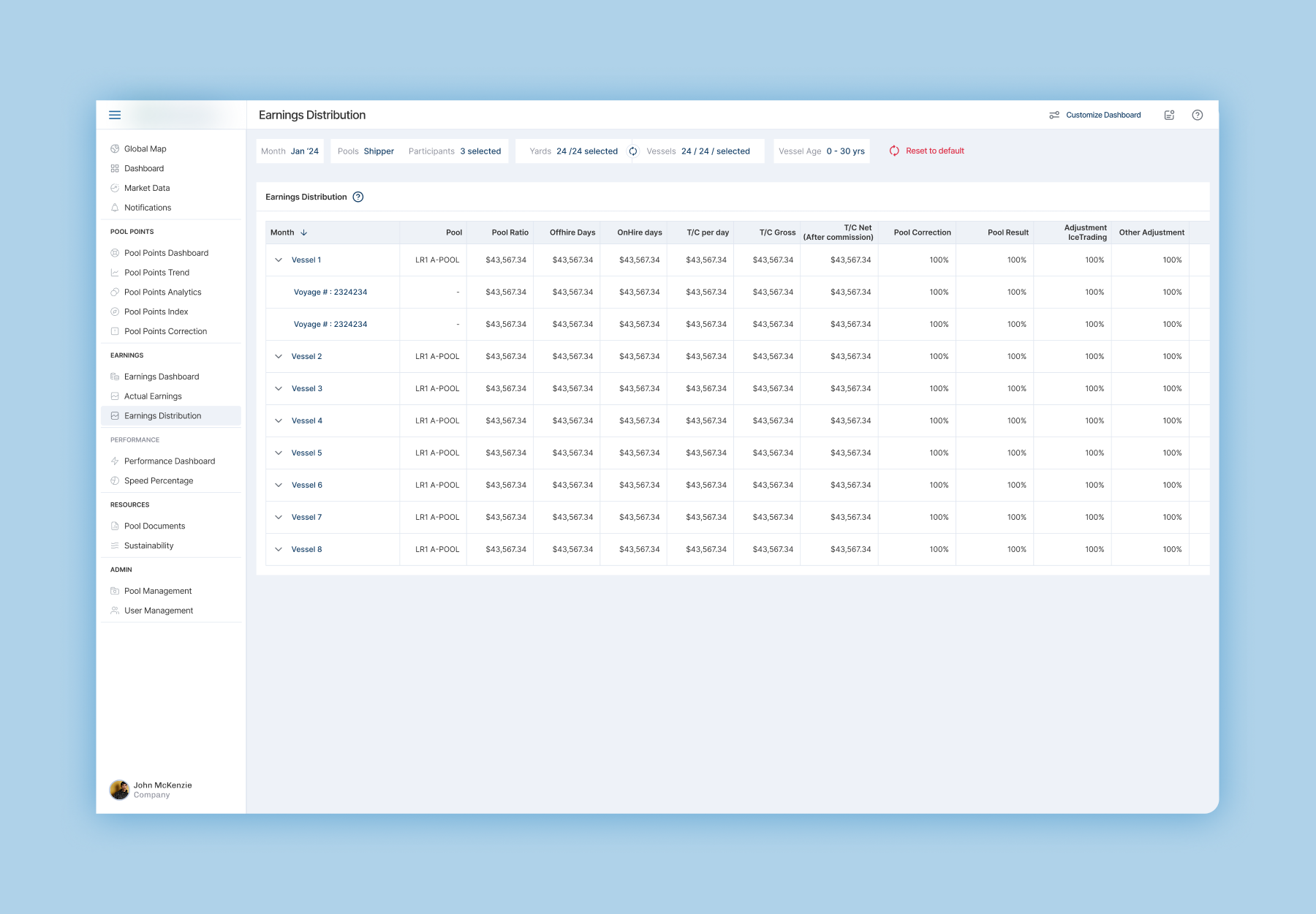Open the Participants 3 selected filter
The width and height of the screenshot is (1316, 914).
pyautogui.click(x=455, y=151)
